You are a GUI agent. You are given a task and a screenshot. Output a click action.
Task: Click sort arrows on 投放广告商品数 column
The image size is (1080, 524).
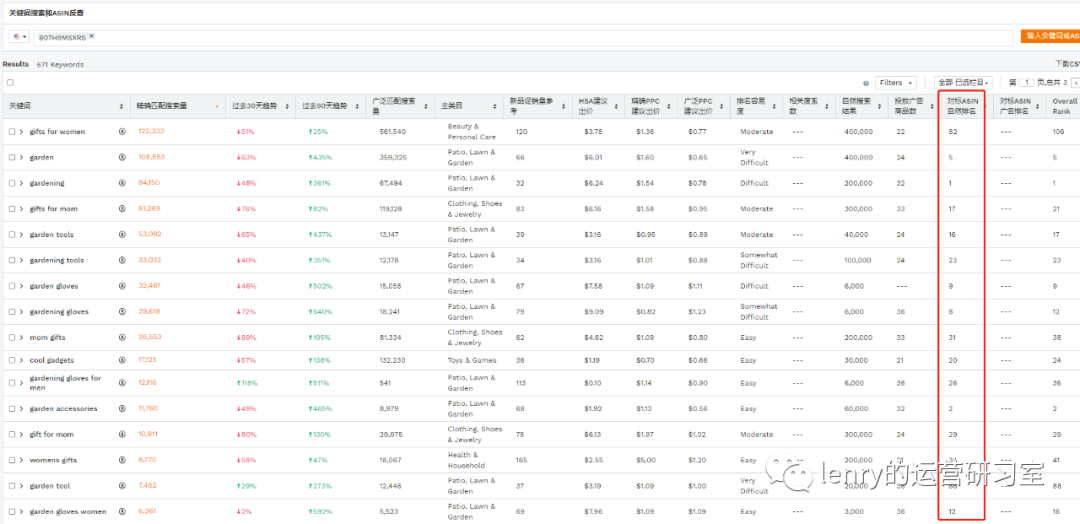point(931,107)
